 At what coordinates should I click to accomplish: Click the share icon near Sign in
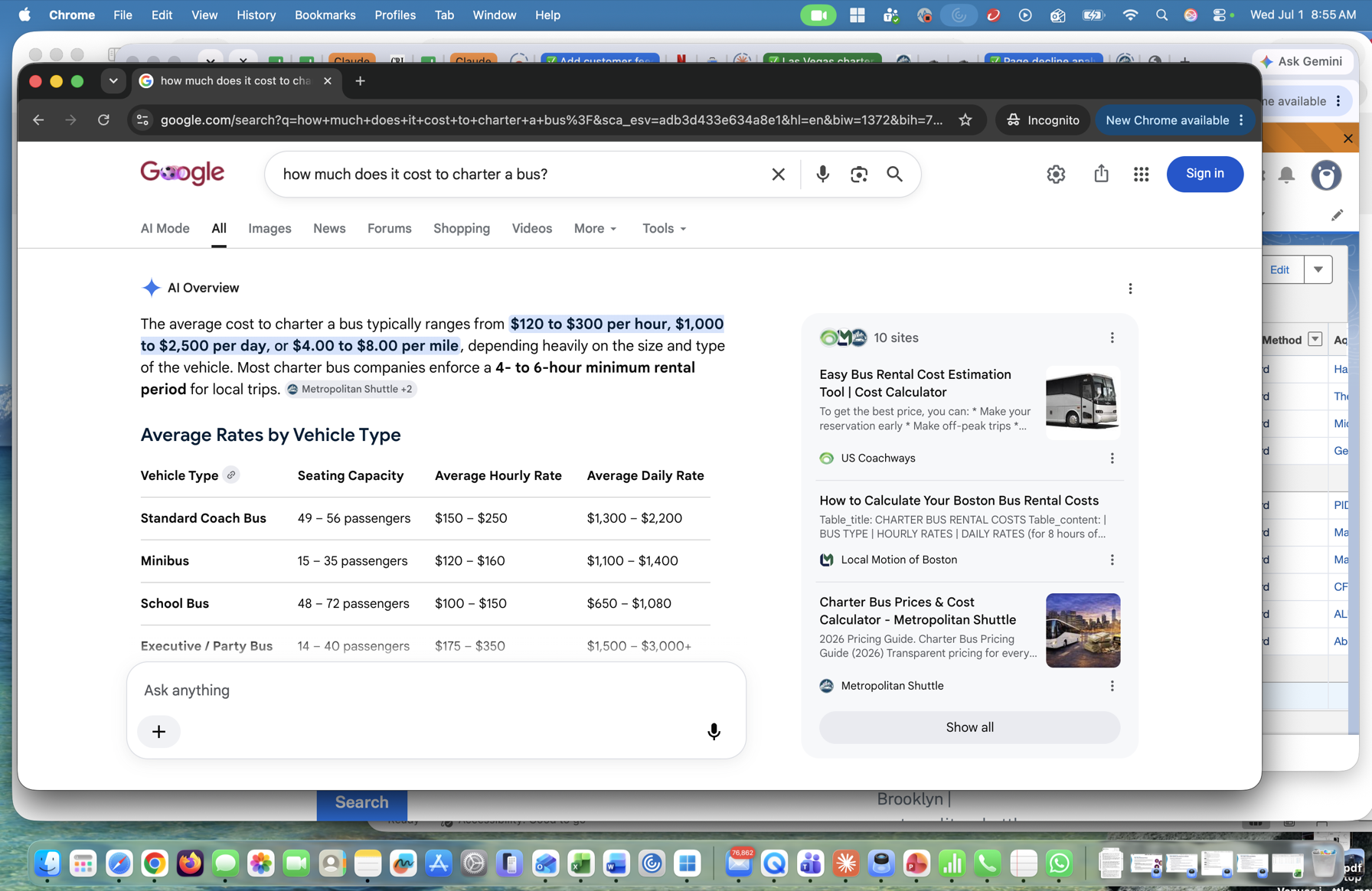coord(1101,174)
